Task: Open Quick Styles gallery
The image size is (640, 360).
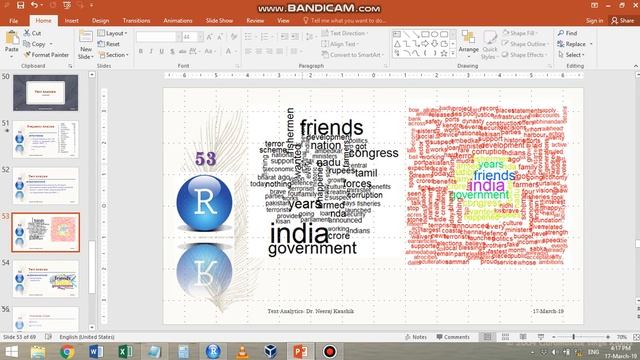Action: (x=489, y=45)
